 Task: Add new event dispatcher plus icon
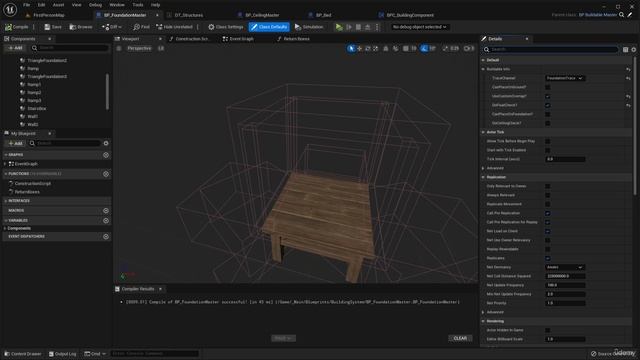[106, 237]
